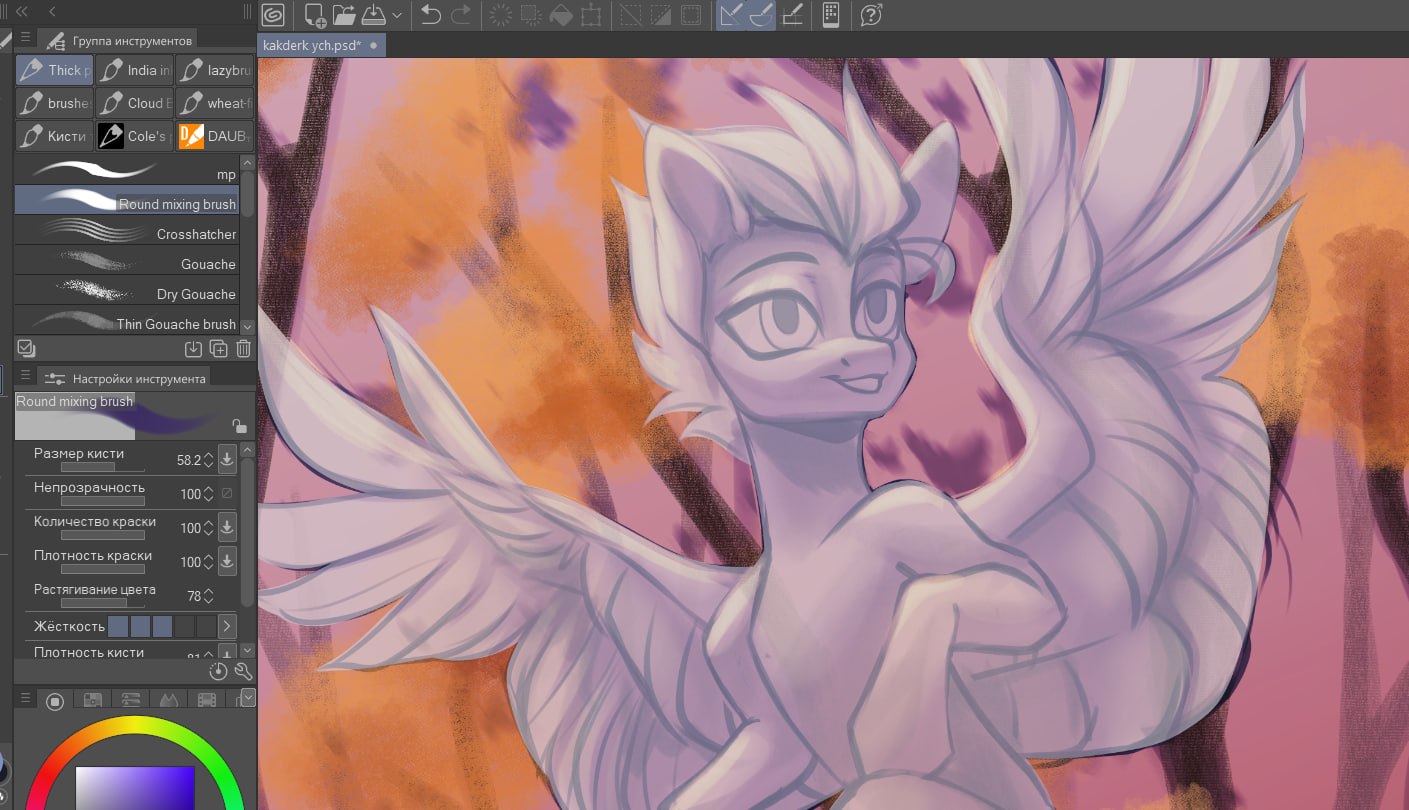The height and width of the screenshot is (810, 1409).
Task: Toggle sub tool multi-select checkbox icon
Action: coord(26,349)
